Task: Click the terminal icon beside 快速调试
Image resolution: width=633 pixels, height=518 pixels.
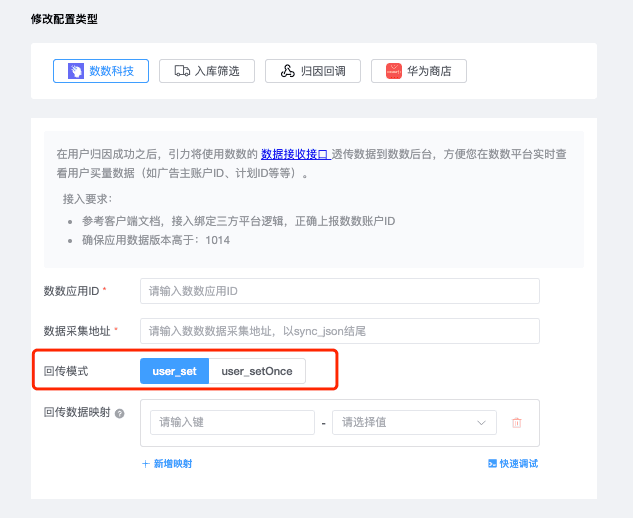Action: coord(492,463)
